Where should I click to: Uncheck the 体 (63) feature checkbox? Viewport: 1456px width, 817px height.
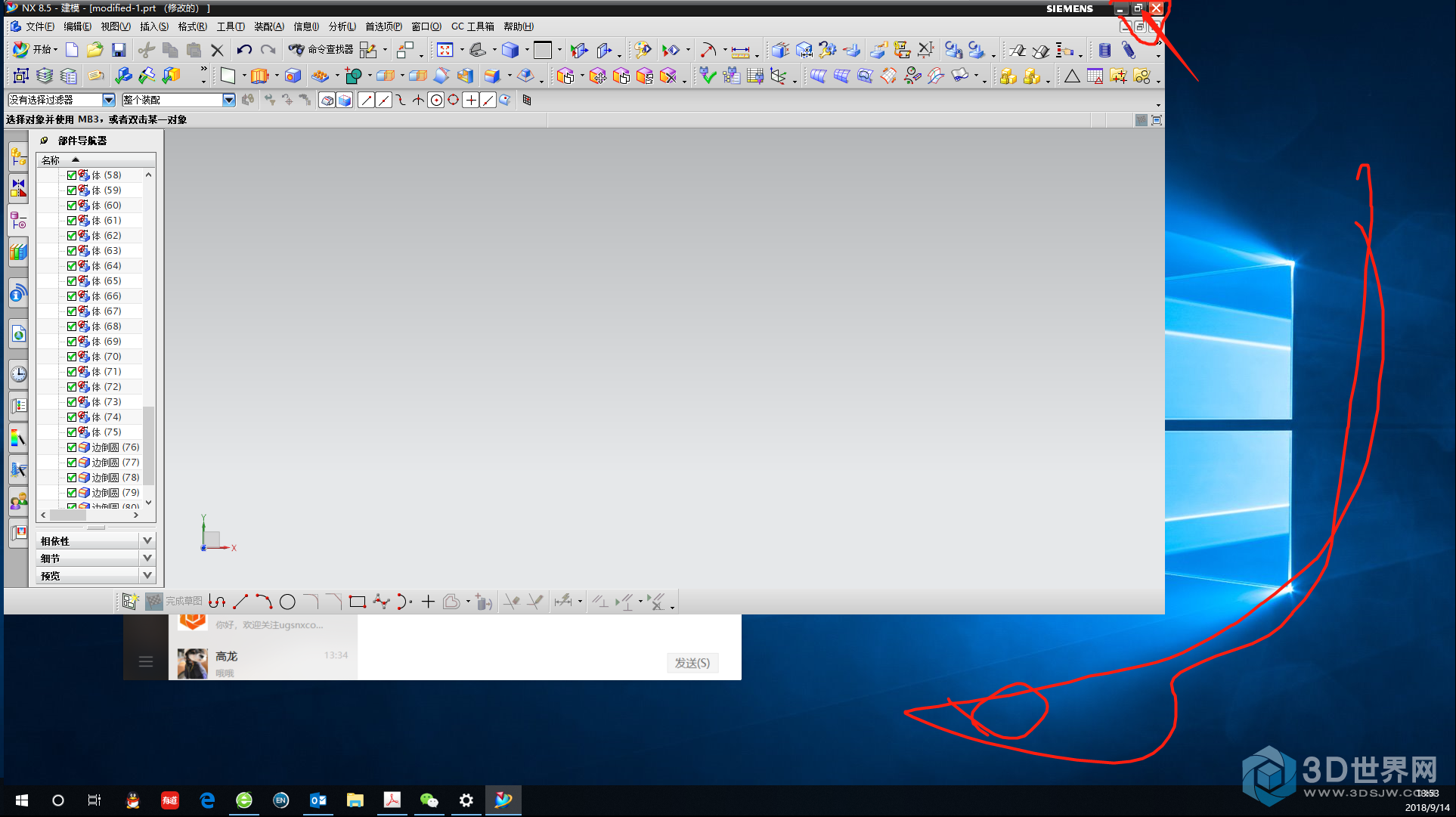tap(72, 251)
